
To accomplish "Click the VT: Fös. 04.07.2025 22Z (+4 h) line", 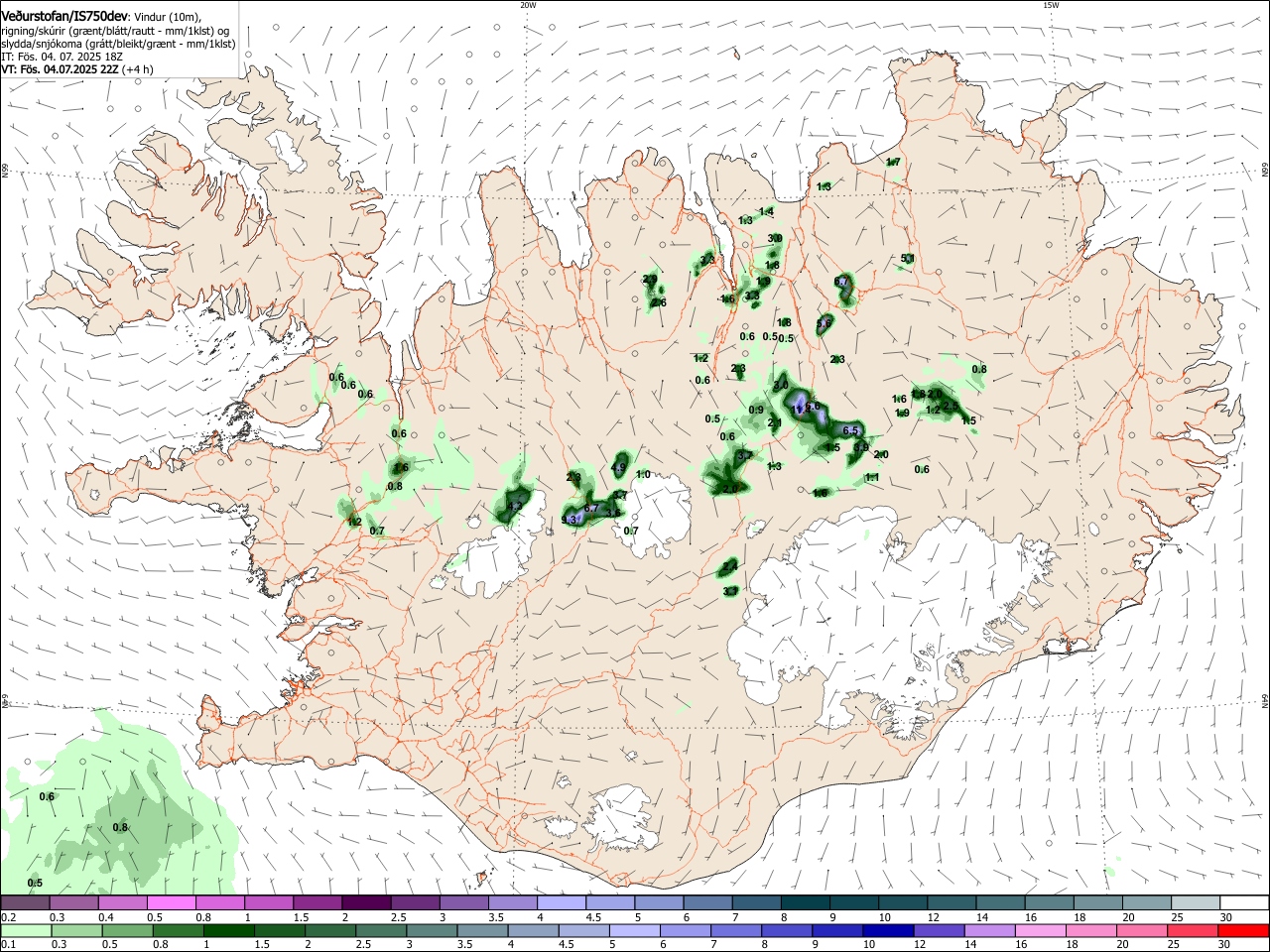I will pos(77,69).
